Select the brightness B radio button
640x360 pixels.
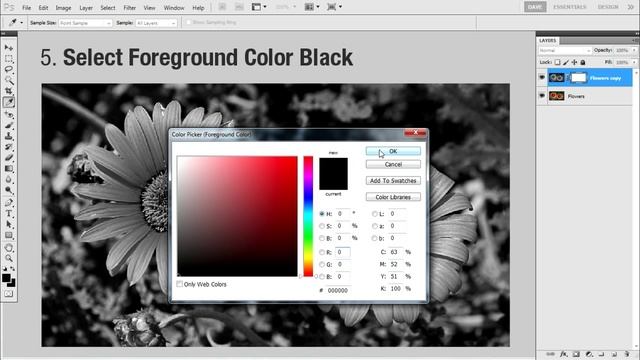coord(322,238)
